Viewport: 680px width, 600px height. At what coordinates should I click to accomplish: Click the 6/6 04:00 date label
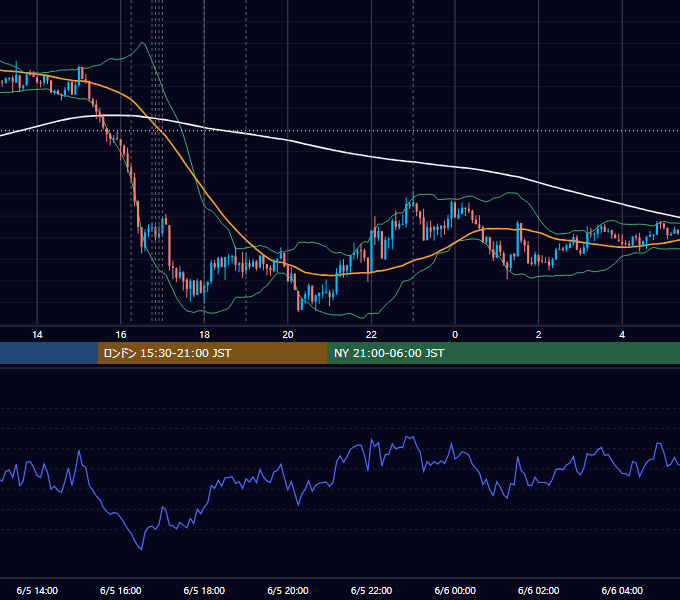(x=622, y=590)
